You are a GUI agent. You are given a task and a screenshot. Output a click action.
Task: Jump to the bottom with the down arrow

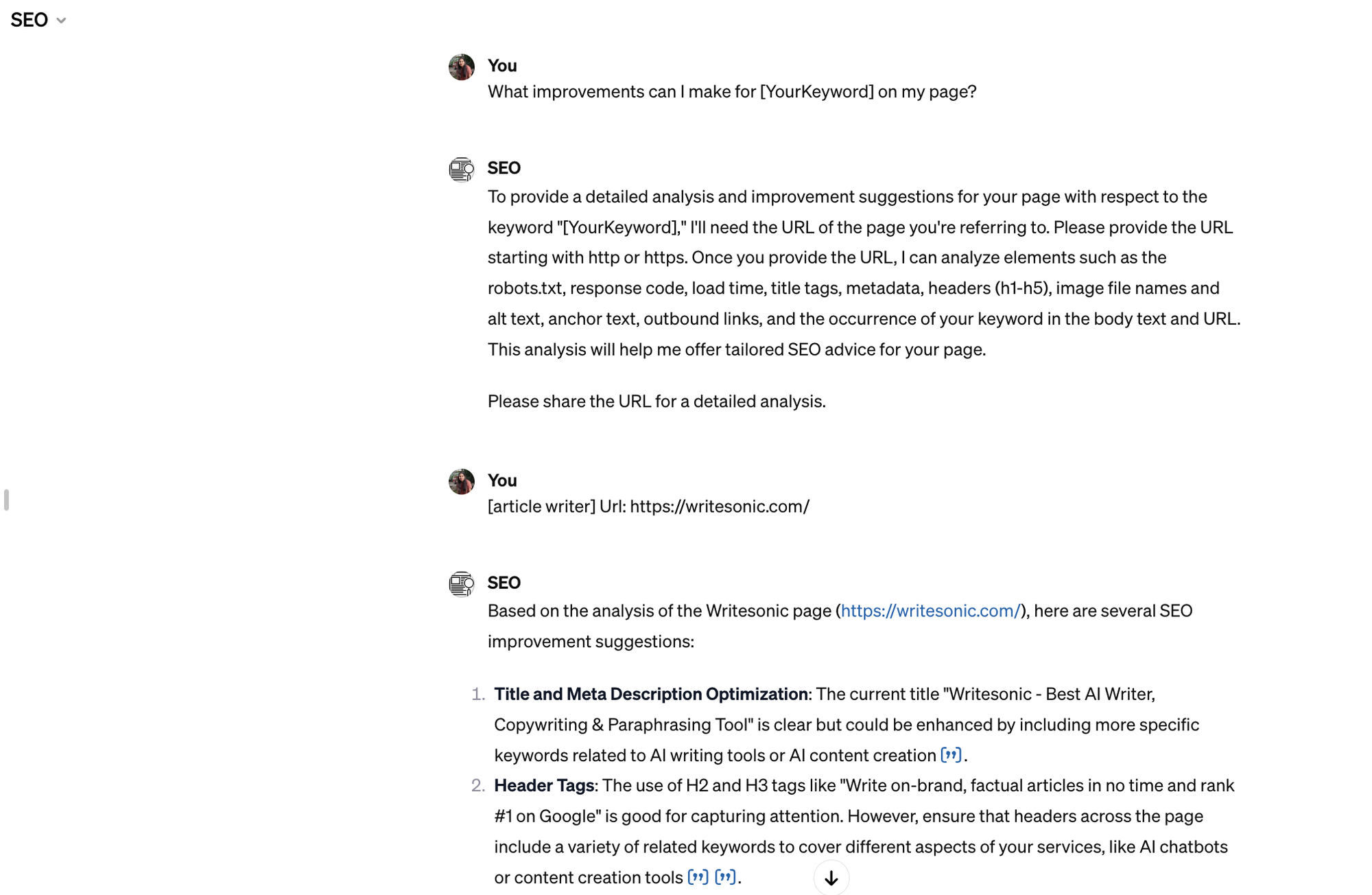831,878
